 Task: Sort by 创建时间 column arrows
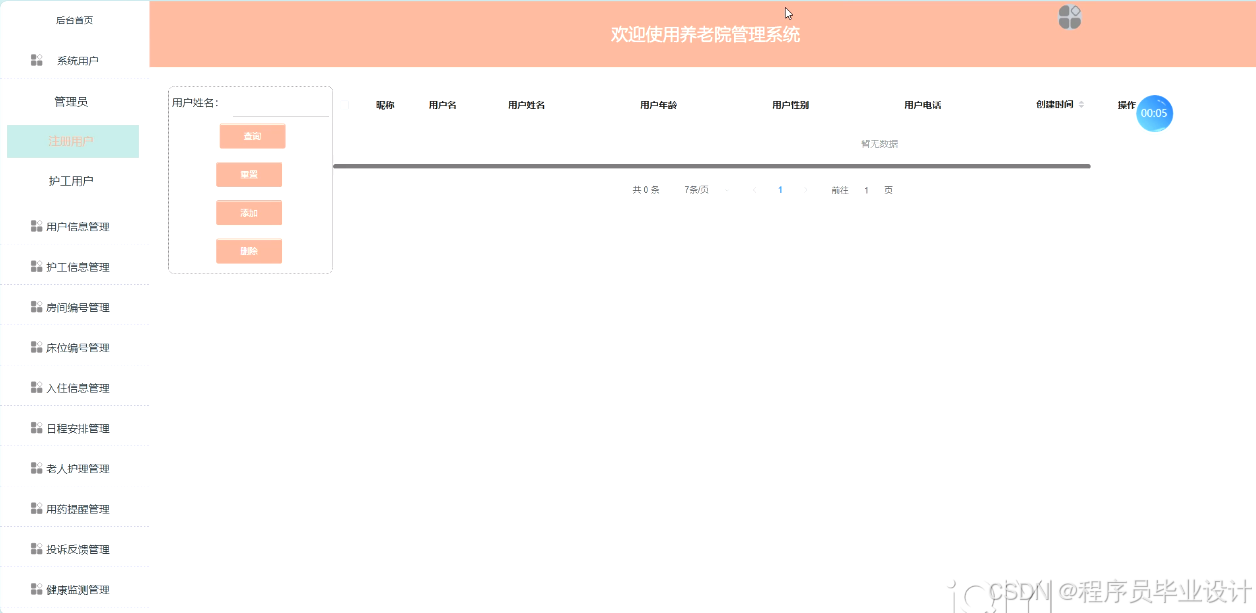[1081, 105]
